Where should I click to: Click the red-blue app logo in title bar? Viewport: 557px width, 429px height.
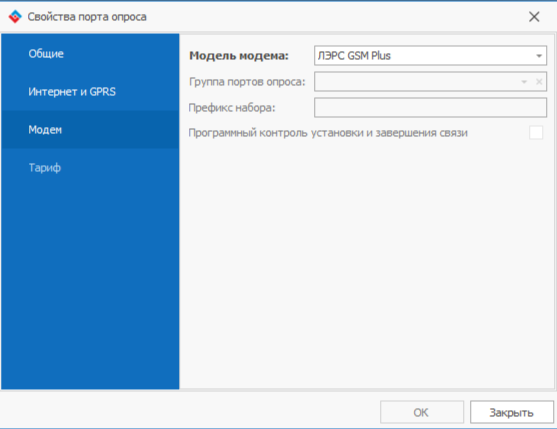(15, 17)
